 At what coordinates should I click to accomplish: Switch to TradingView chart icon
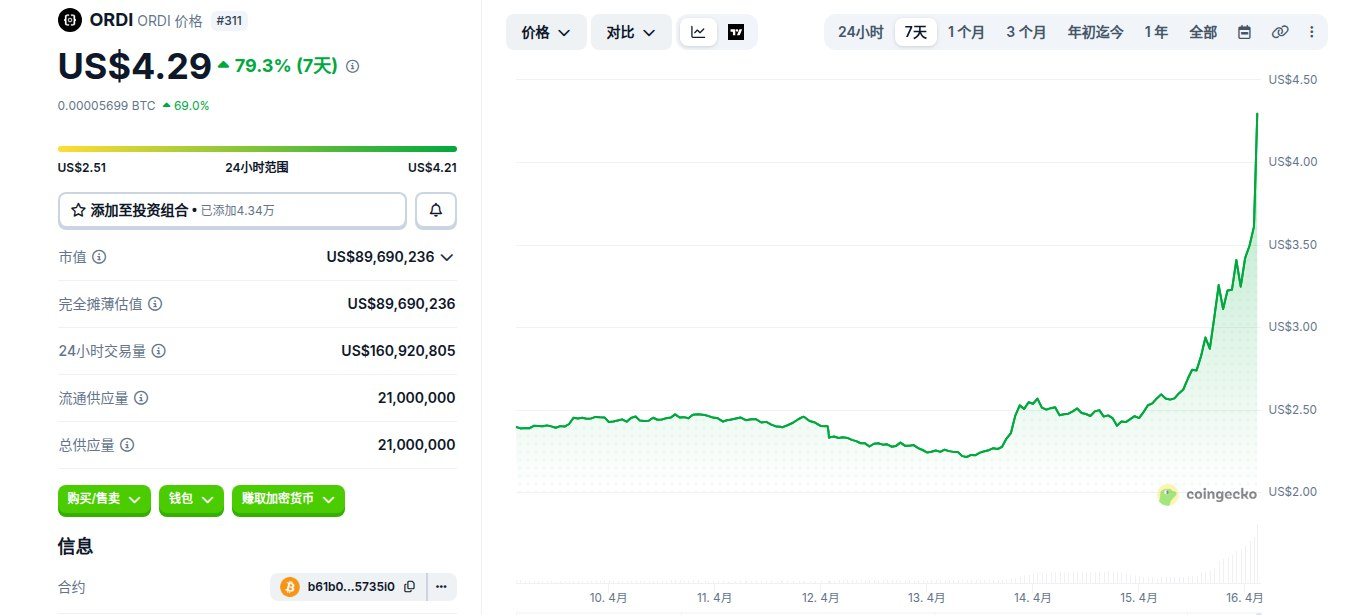coord(736,32)
